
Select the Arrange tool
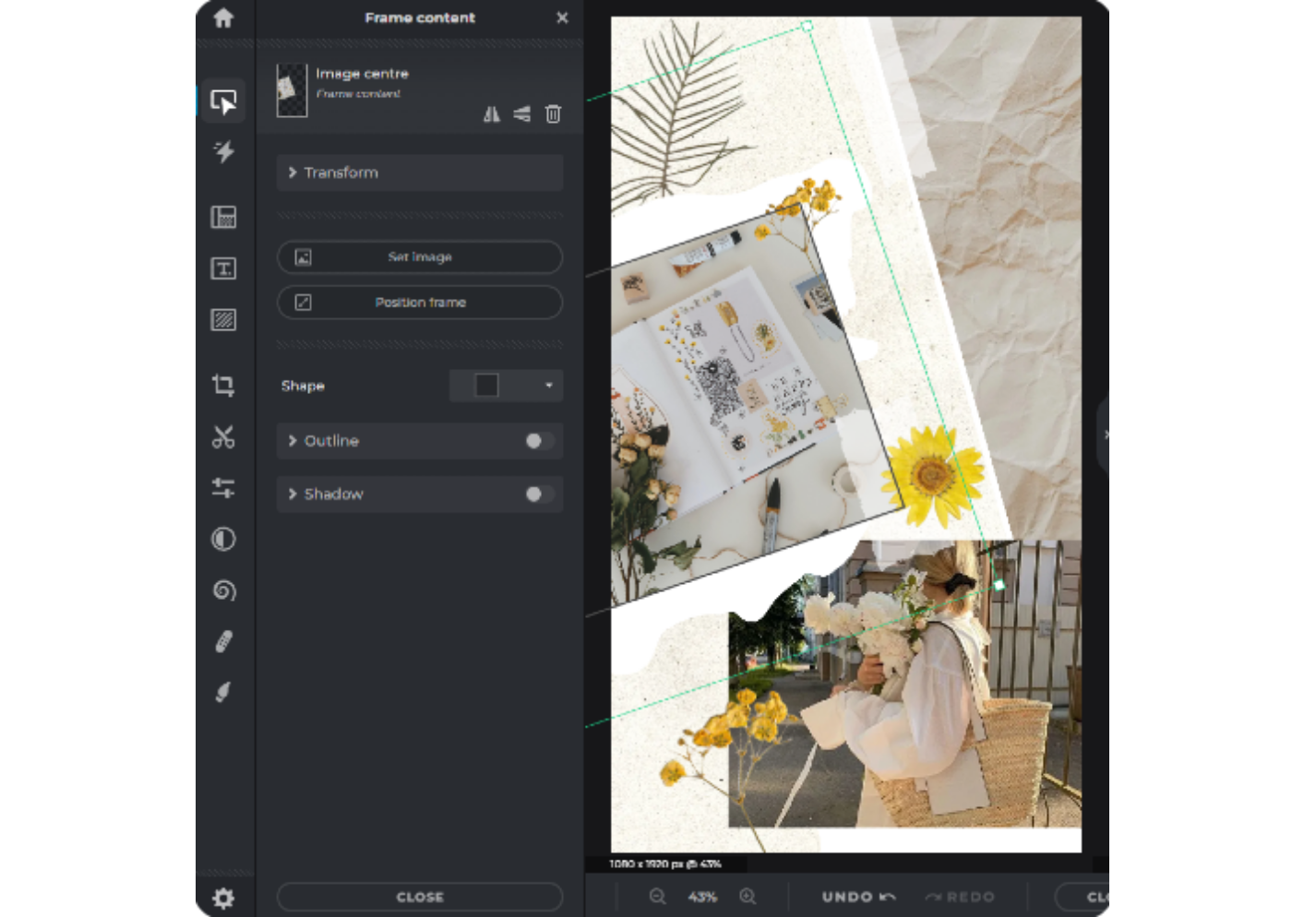click(223, 101)
